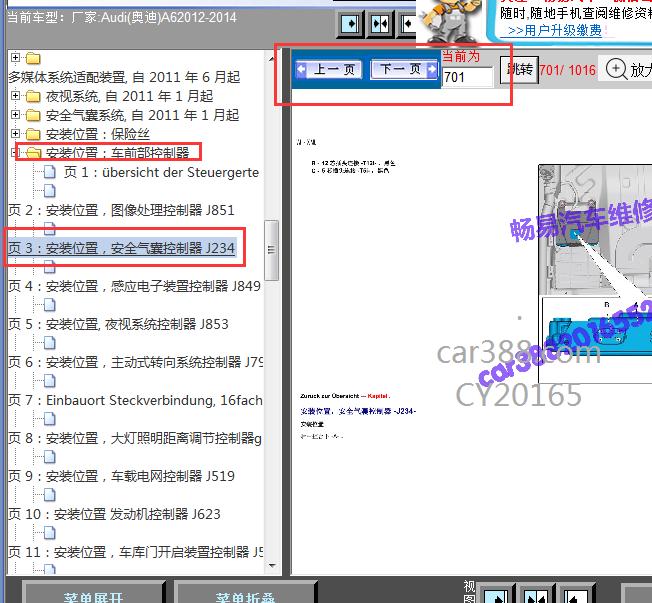Click the top toolbar collapse-both-arrows icon
This screenshot has height=603, width=652.
click(x=380, y=24)
